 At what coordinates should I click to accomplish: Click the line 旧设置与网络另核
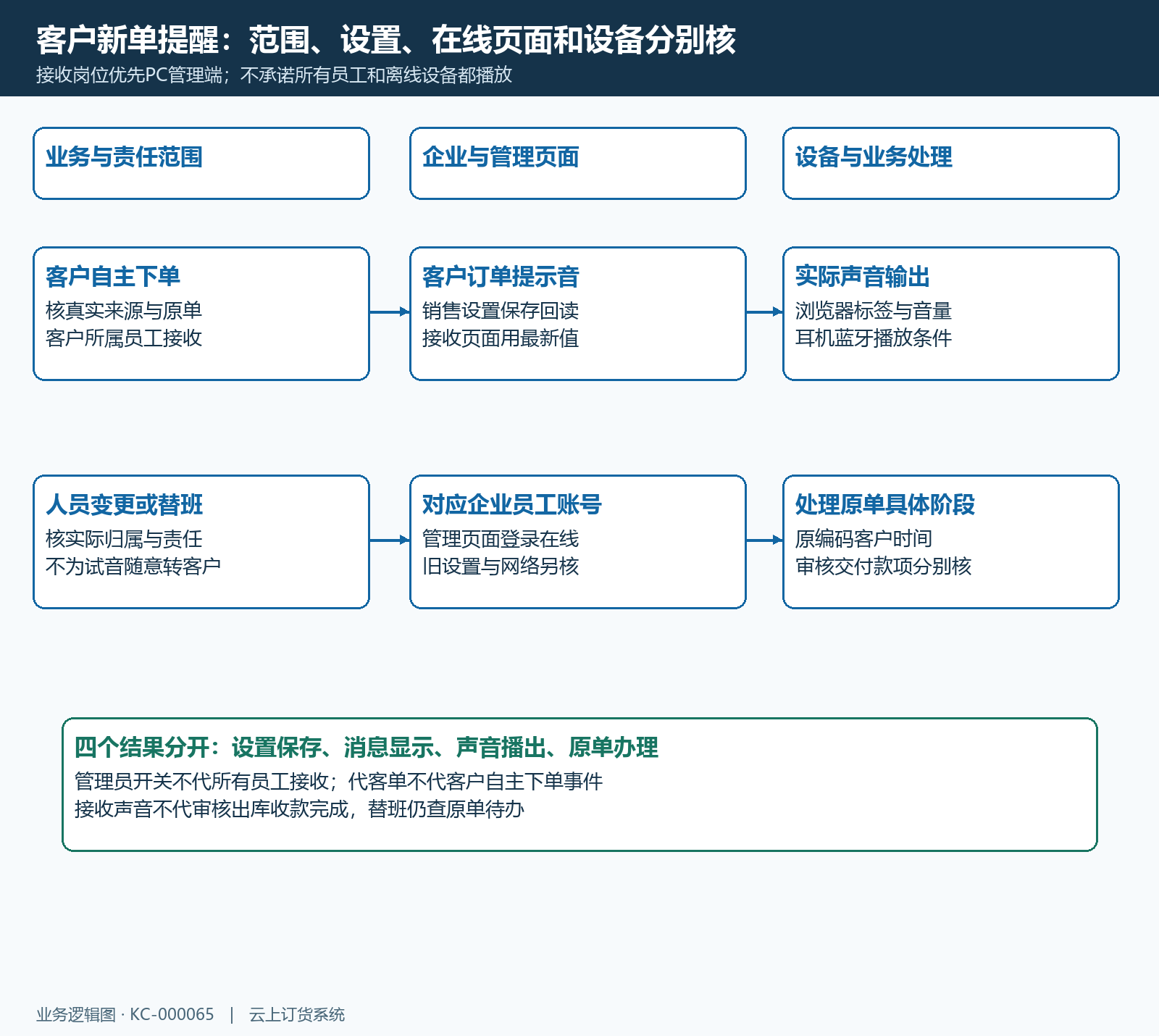(x=501, y=566)
